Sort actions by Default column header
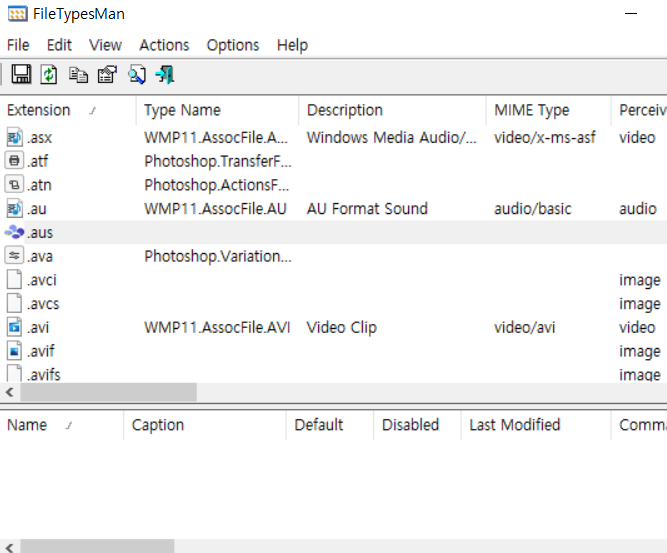The height and width of the screenshot is (553, 667). 330,425
